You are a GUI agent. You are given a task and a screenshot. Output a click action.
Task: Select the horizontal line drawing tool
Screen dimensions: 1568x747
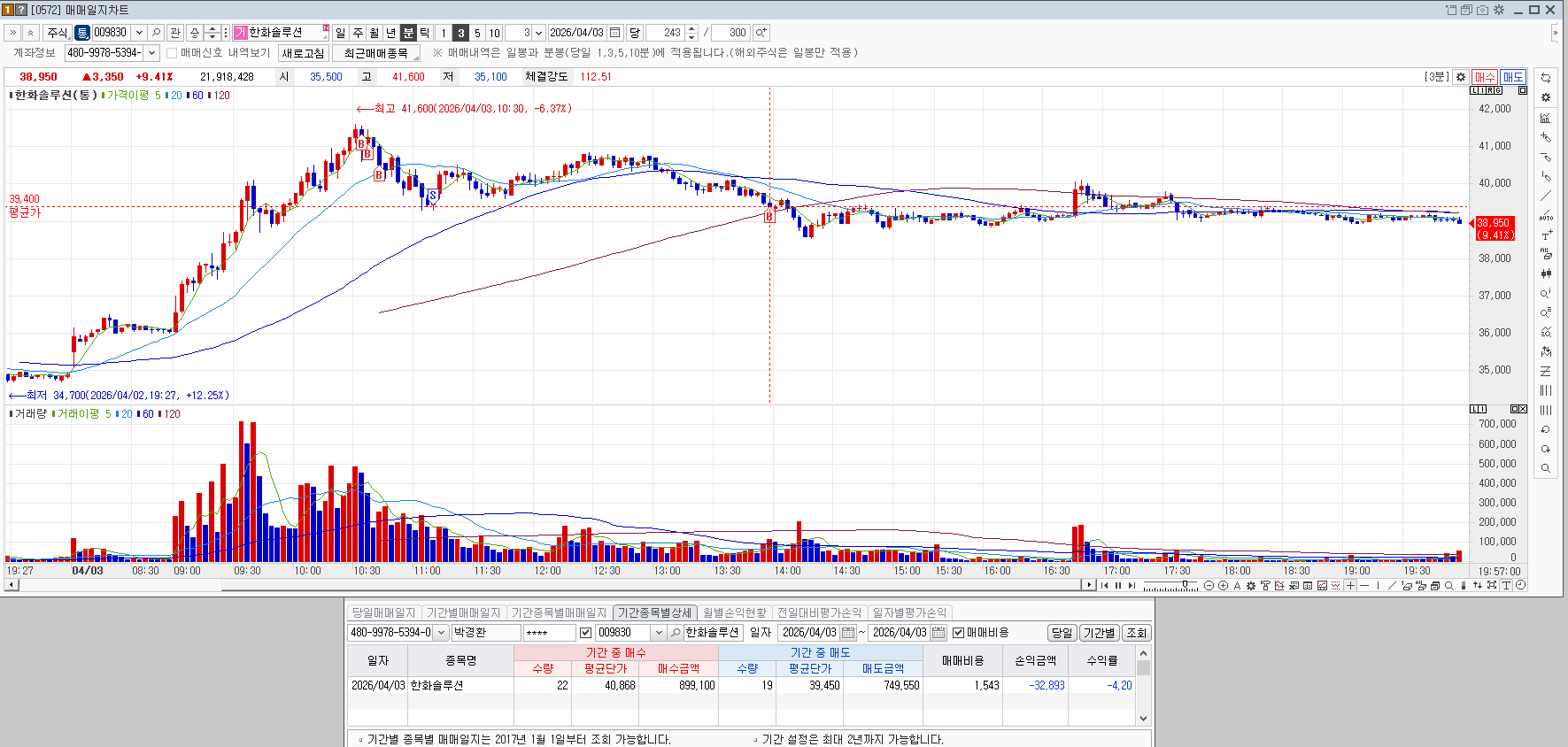coord(1546,157)
